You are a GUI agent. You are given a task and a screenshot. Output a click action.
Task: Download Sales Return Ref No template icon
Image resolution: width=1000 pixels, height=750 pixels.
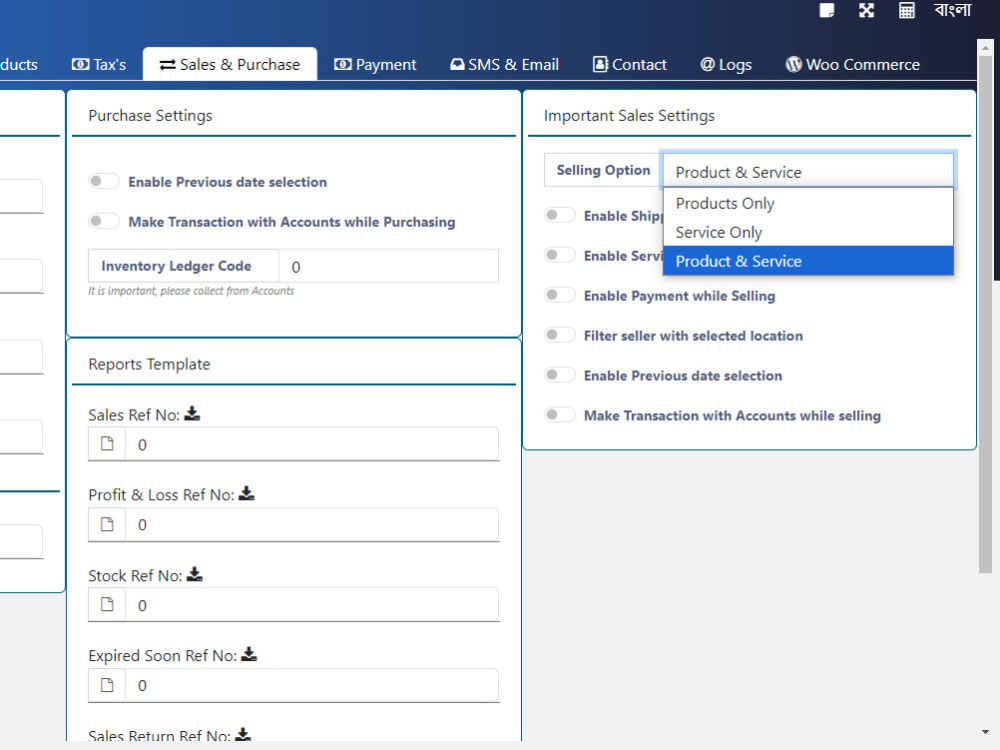pyautogui.click(x=243, y=734)
